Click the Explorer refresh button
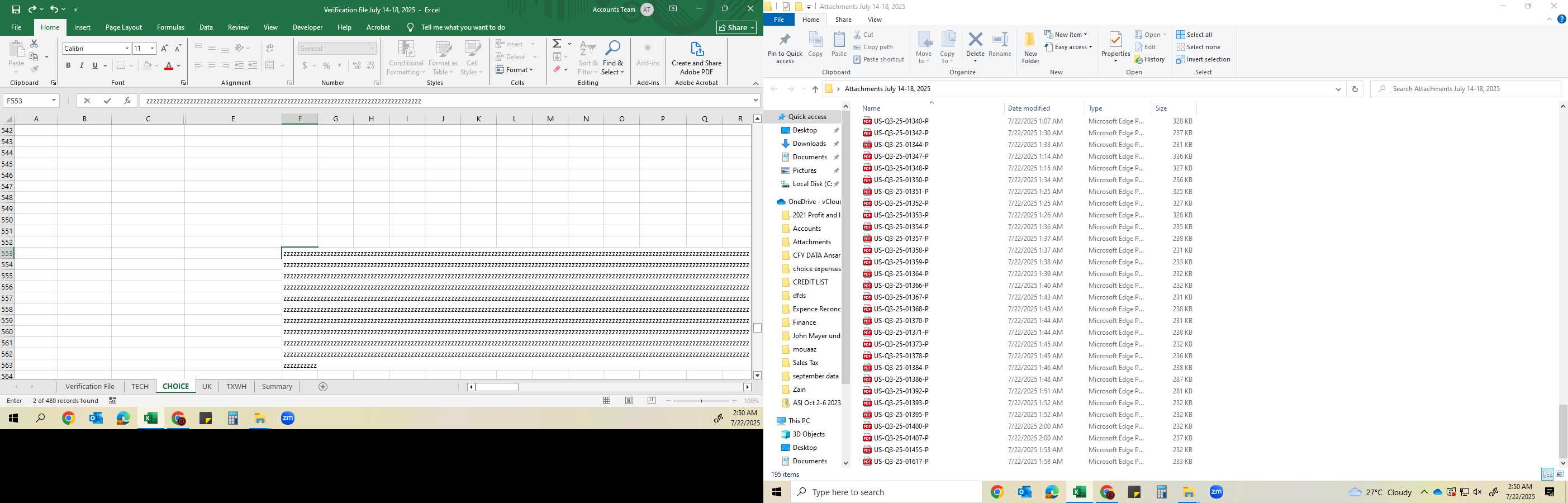Image resolution: width=1568 pixels, height=503 pixels. coord(1355,89)
